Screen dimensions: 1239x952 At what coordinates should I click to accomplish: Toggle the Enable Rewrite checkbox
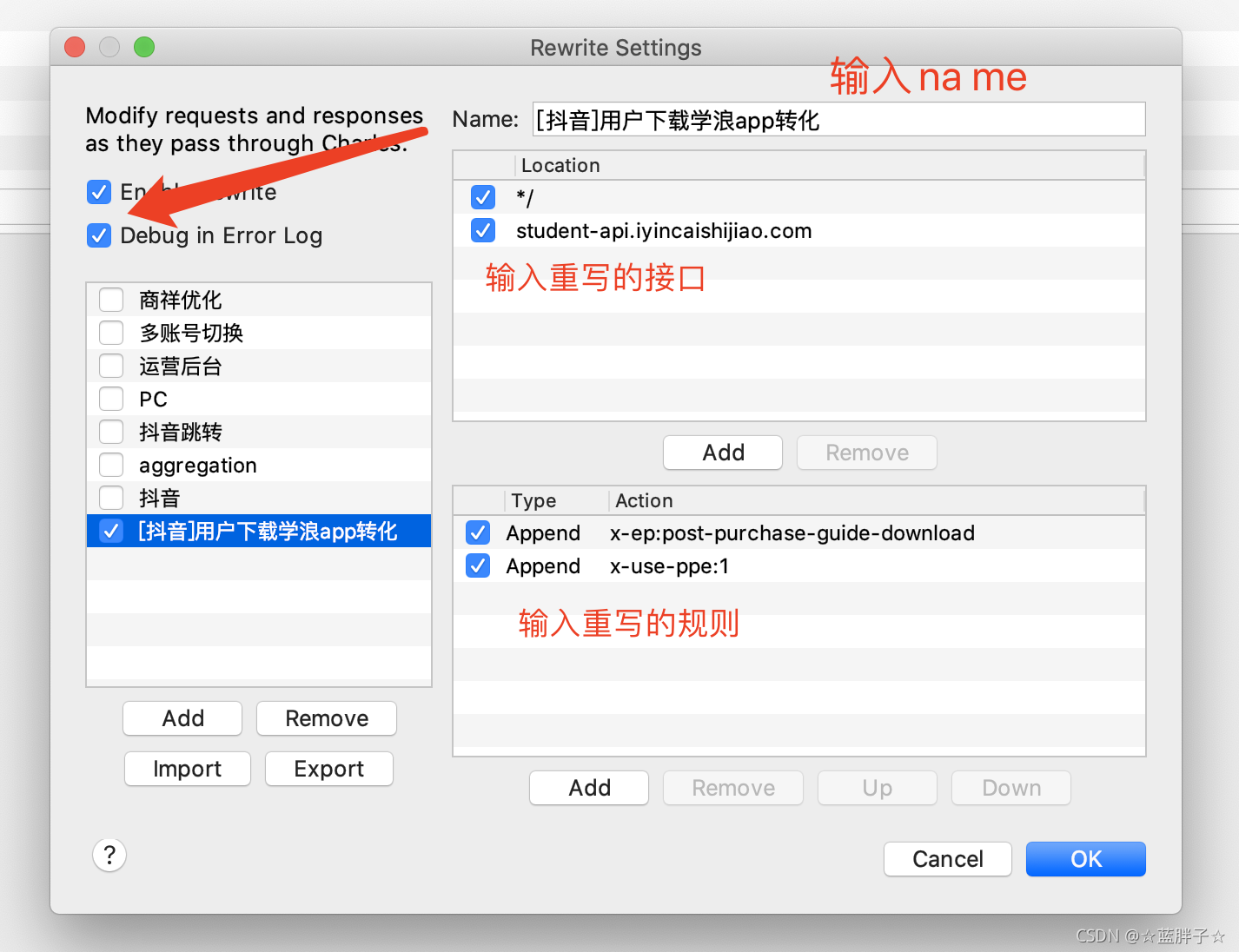click(x=99, y=192)
